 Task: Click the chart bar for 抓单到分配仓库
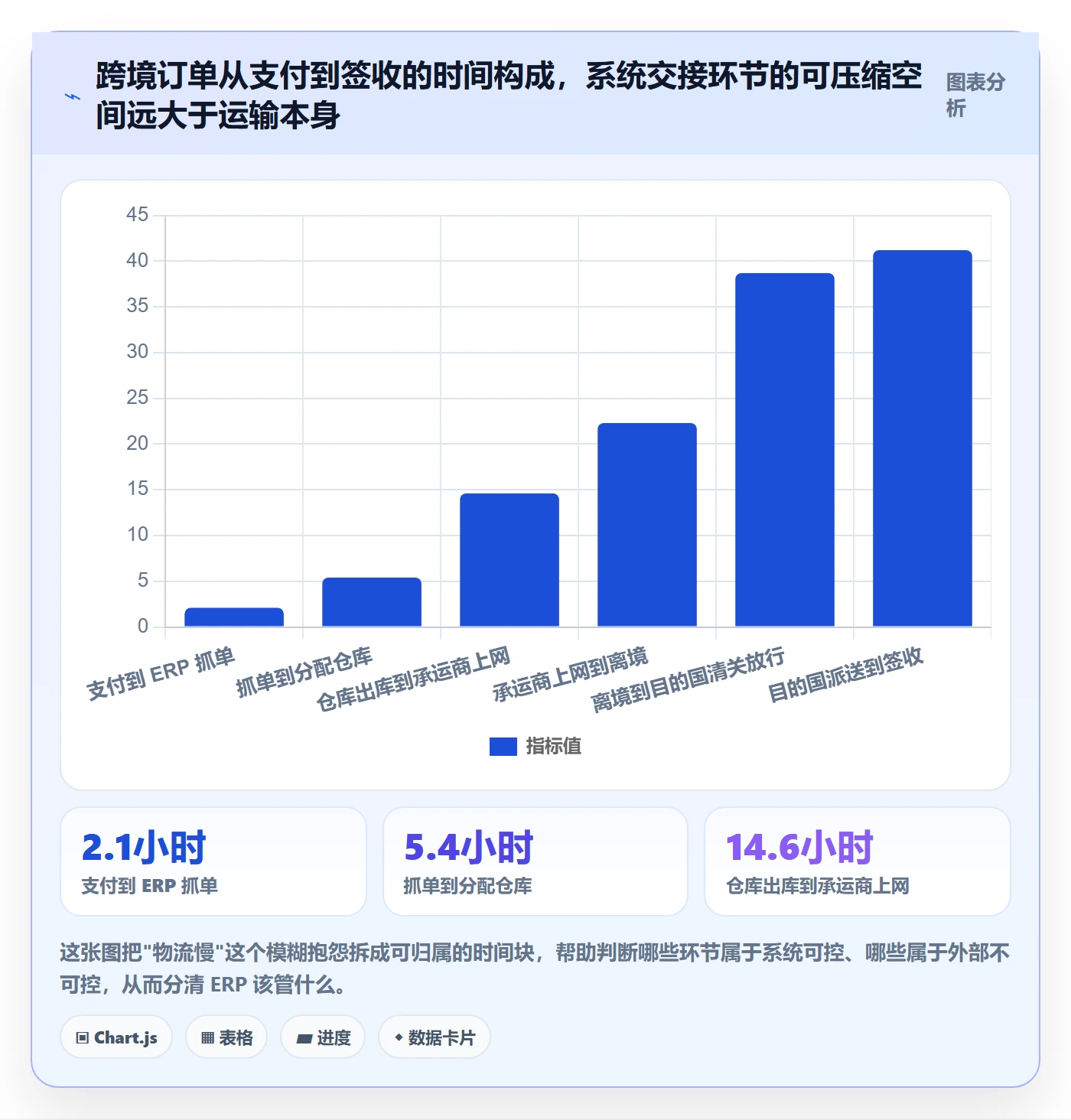pos(372,602)
